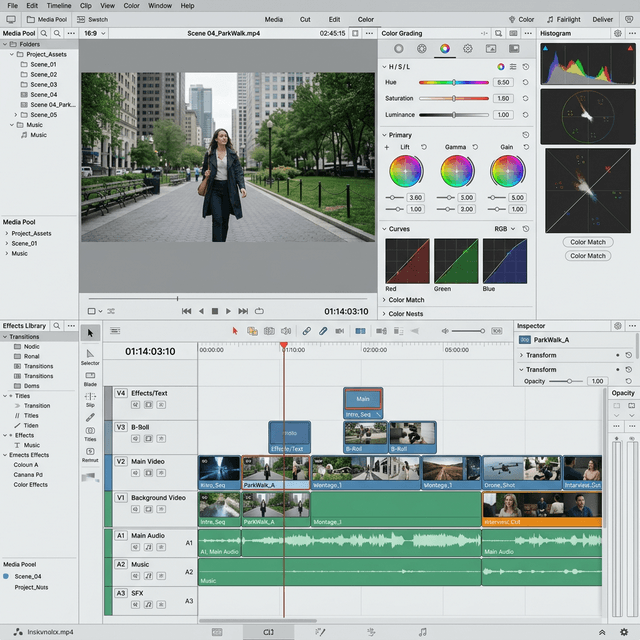Toggle the second Transform keyframe dot in Inspector
Image resolution: width=640 pixels, height=640 pixels.
pyautogui.click(x=618, y=369)
